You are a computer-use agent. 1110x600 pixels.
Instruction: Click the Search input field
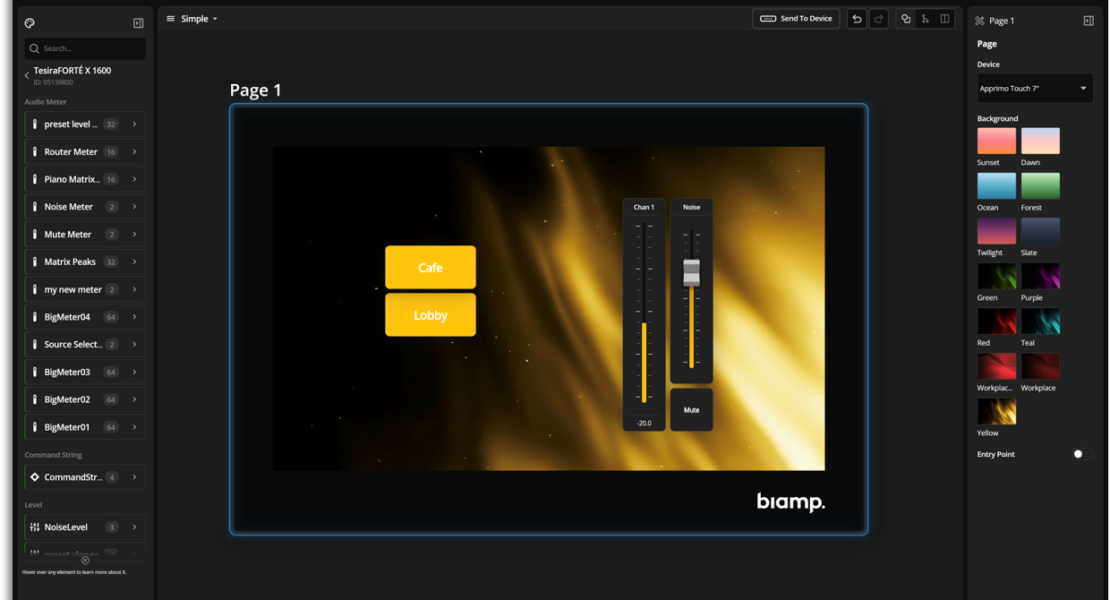[x=85, y=49]
